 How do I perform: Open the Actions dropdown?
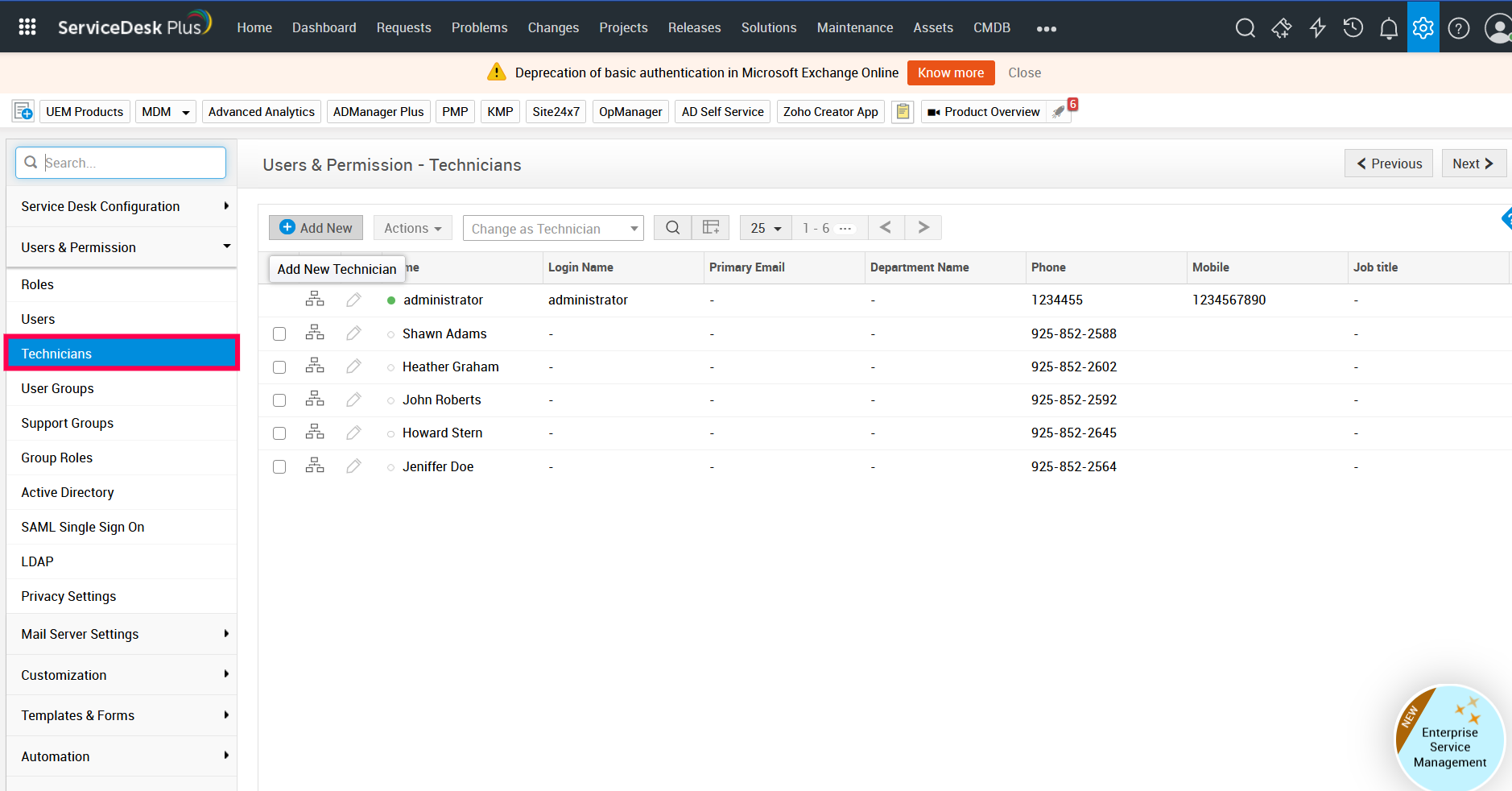tap(412, 228)
